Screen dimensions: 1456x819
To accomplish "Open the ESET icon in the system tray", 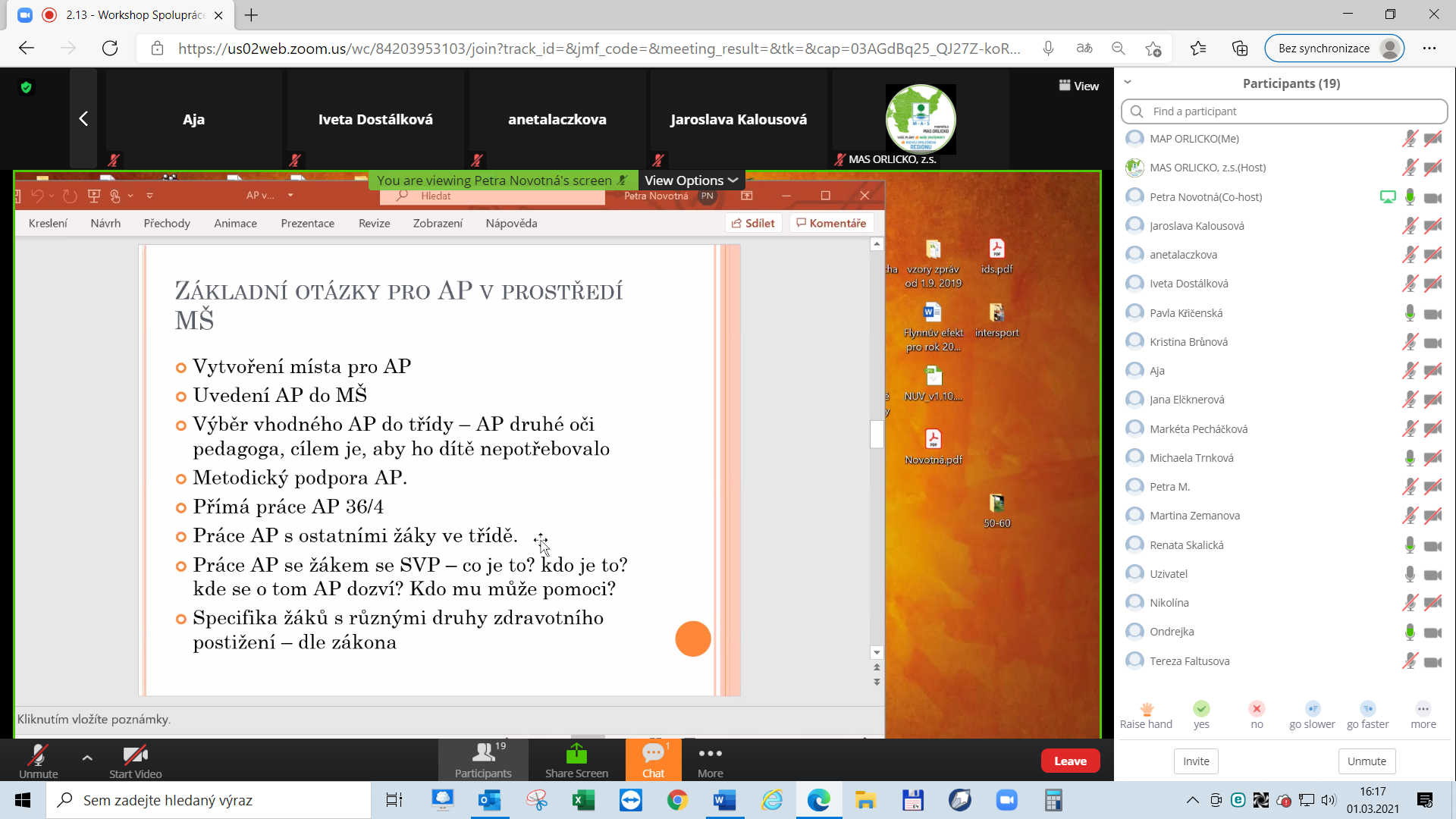I will 1238,800.
